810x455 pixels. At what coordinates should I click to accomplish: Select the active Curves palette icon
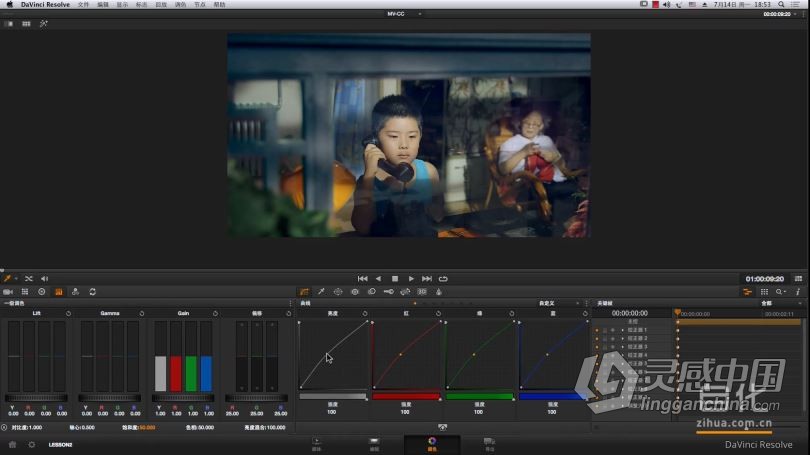point(304,292)
